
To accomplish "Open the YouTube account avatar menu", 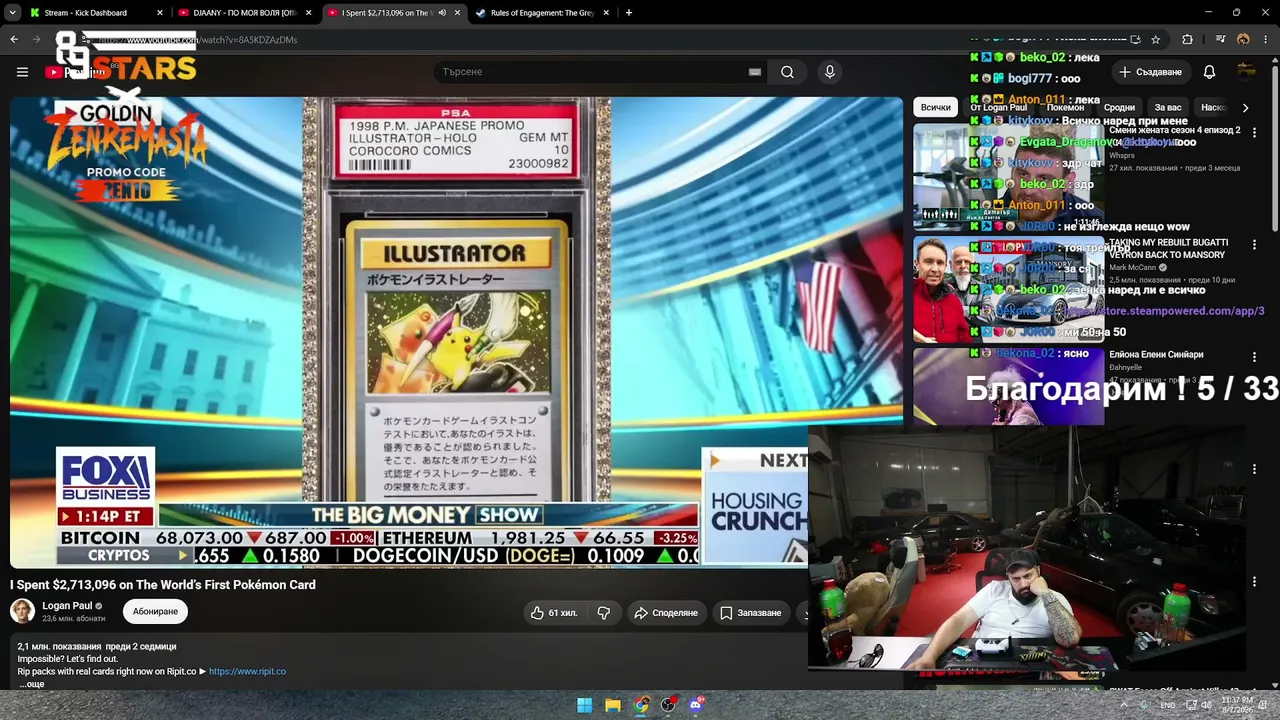I will [x=1246, y=72].
